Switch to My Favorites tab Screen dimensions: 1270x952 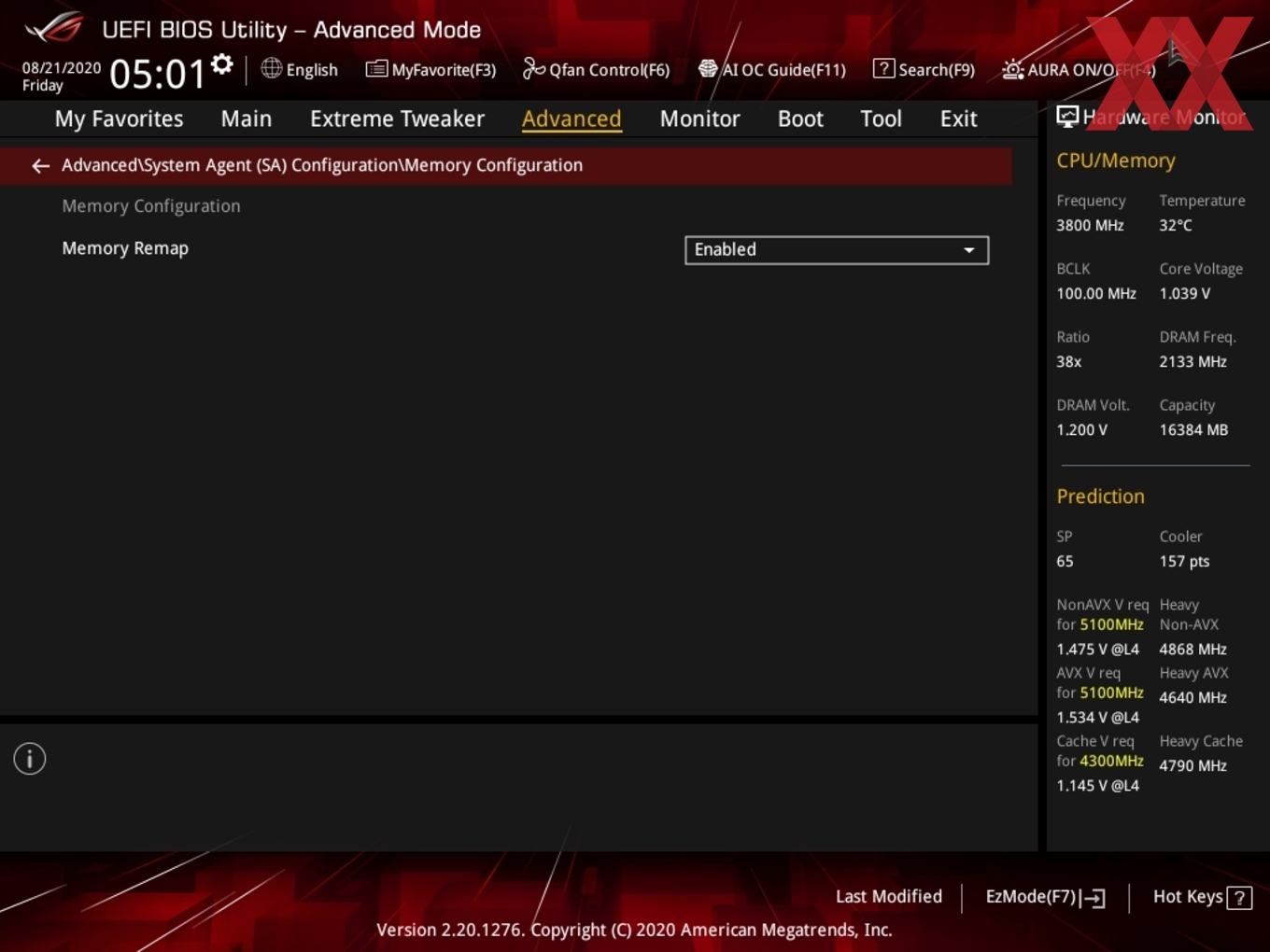pos(120,119)
